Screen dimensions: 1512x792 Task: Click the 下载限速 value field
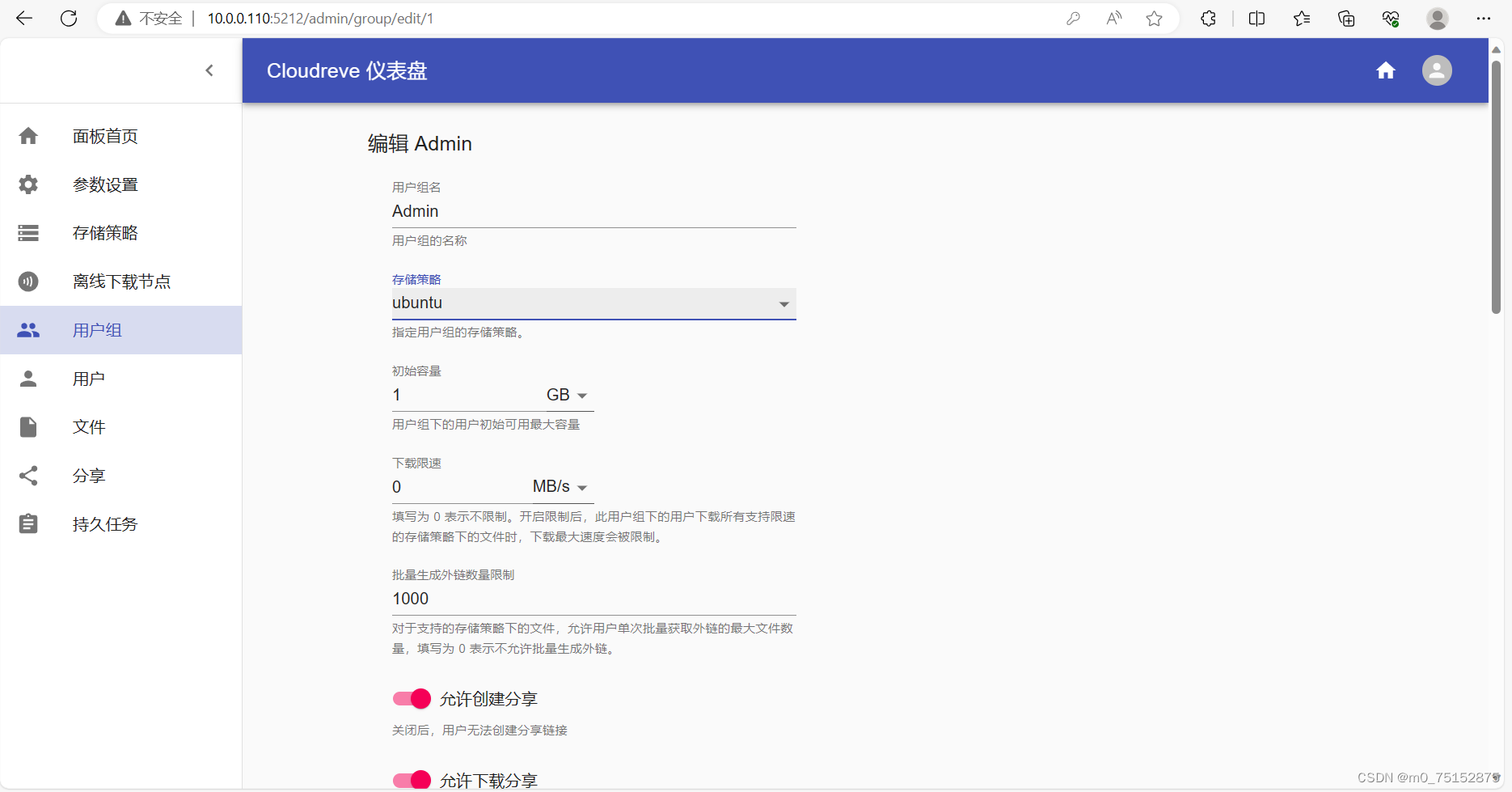tap(461, 487)
